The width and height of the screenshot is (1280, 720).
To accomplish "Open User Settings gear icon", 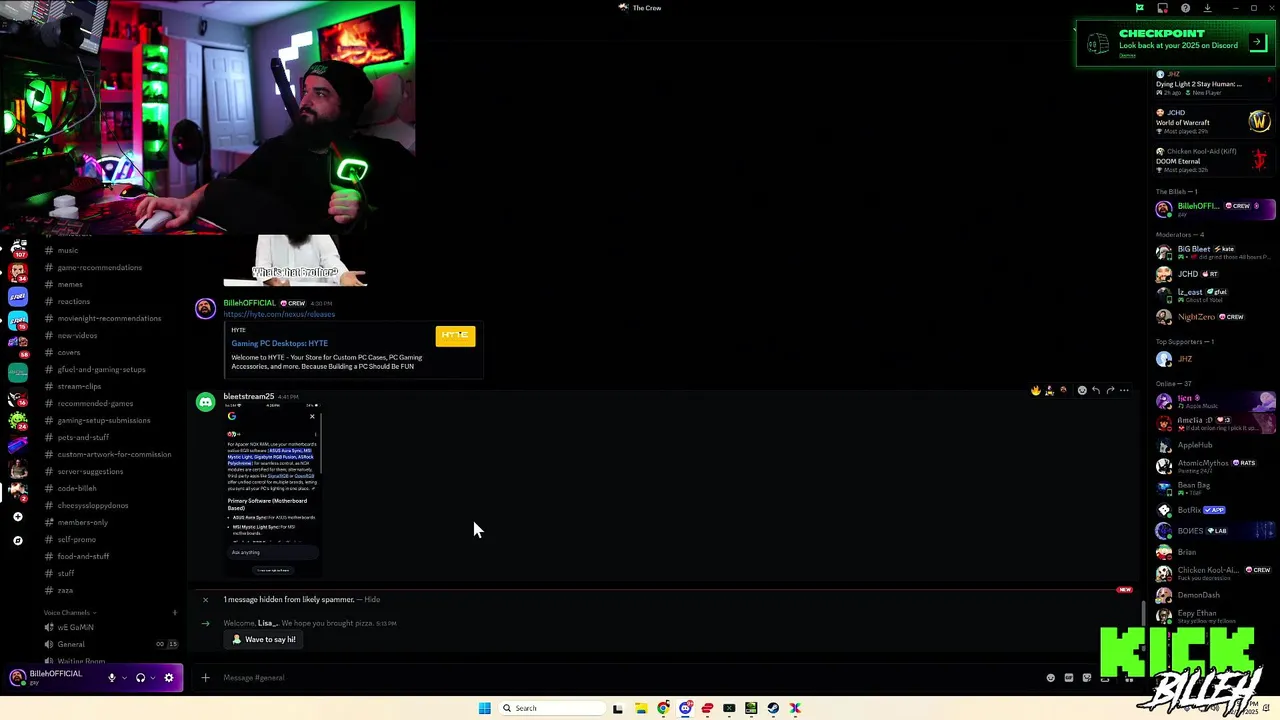I will (169, 677).
